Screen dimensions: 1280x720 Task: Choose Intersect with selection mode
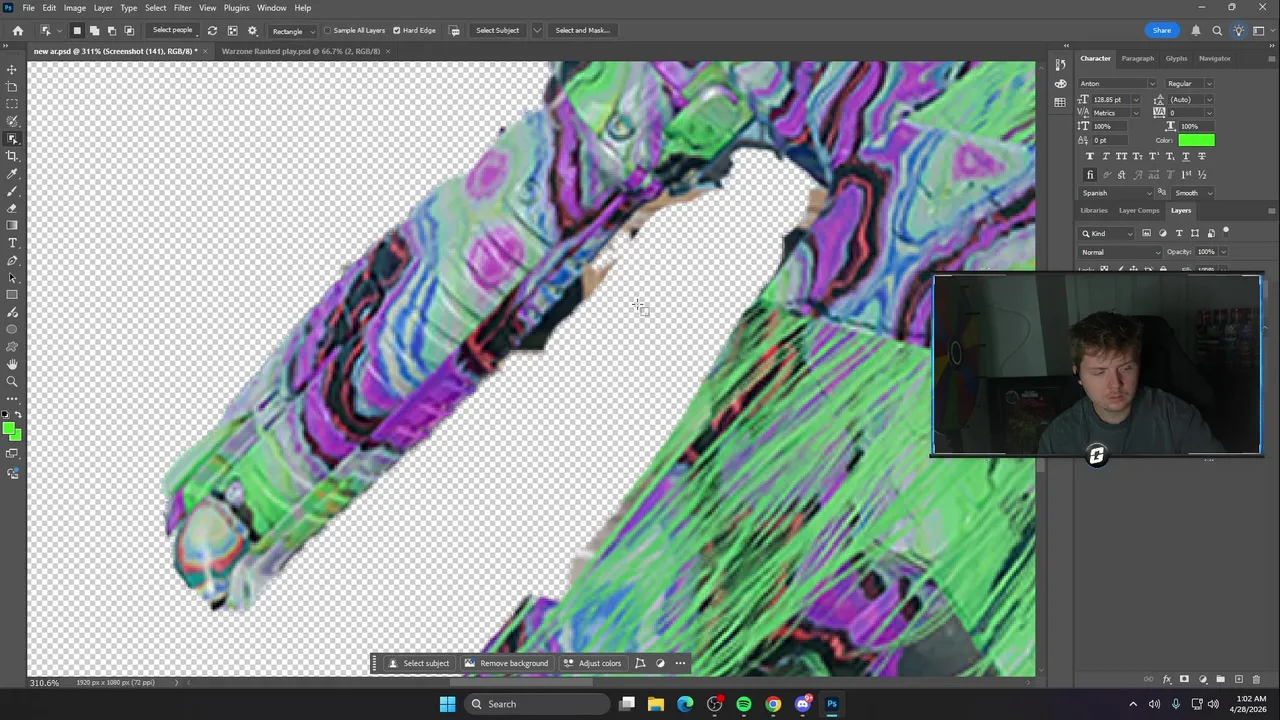click(129, 30)
